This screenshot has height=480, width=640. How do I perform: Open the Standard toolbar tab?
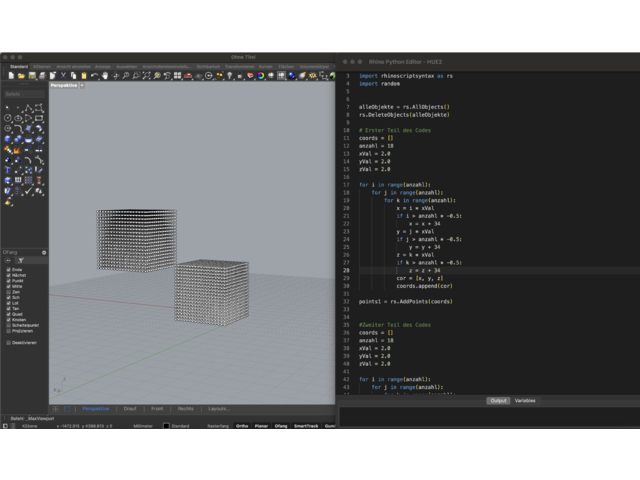[19, 67]
